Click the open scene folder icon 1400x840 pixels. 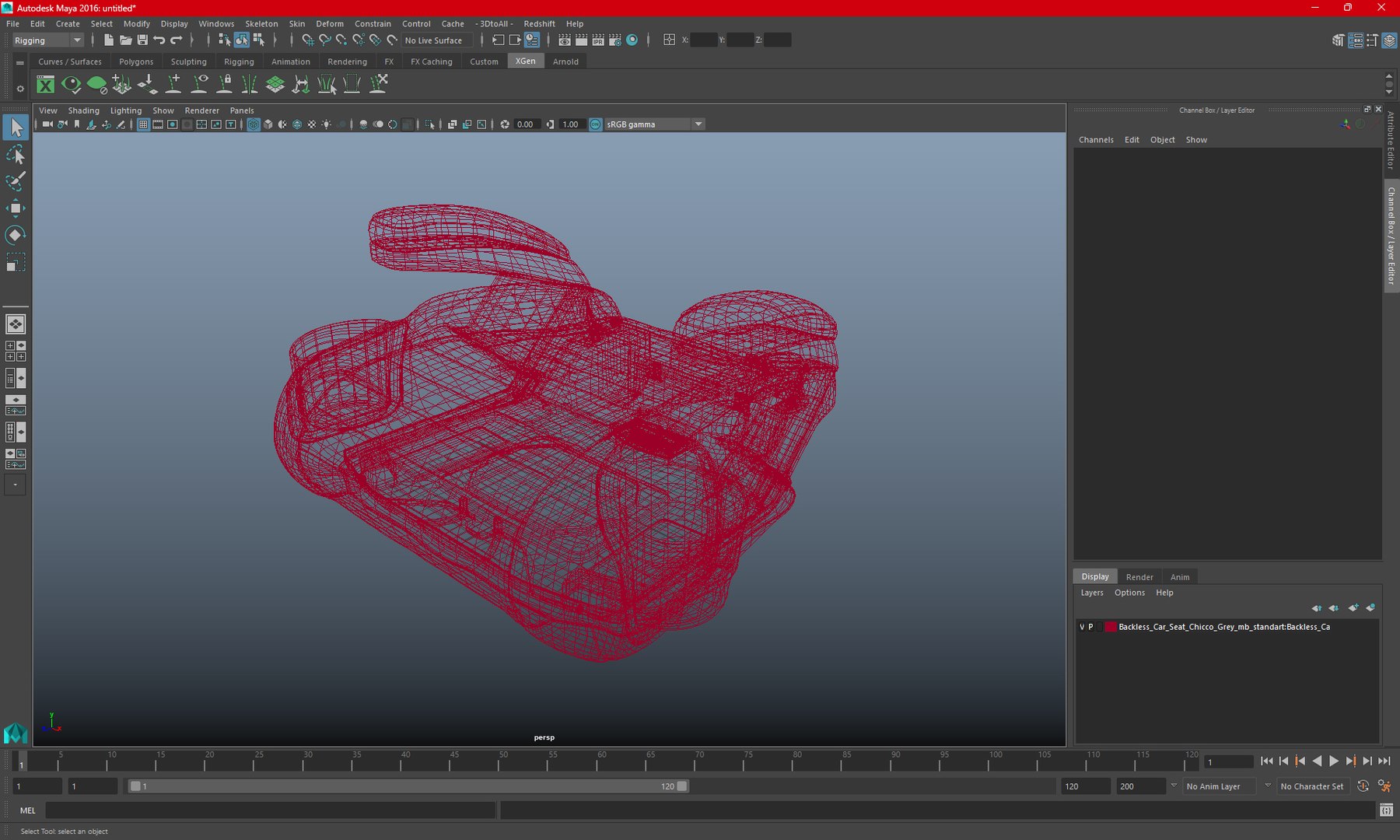coord(125,40)
